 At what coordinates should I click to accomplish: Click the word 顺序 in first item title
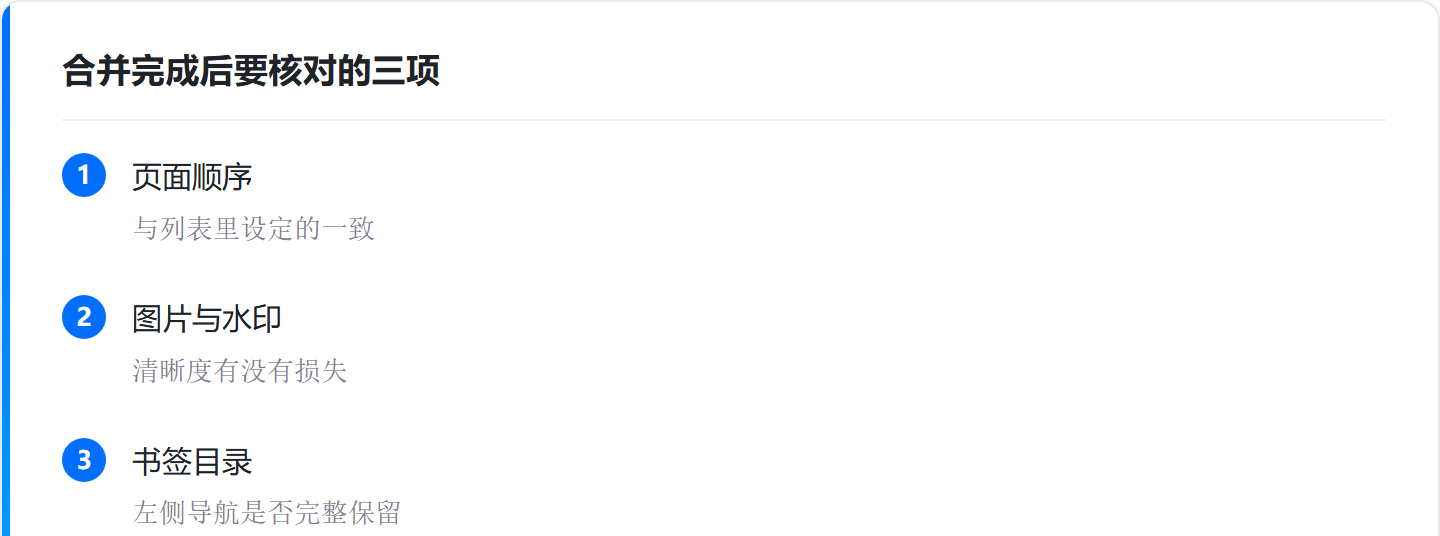[x=222, y=177]
